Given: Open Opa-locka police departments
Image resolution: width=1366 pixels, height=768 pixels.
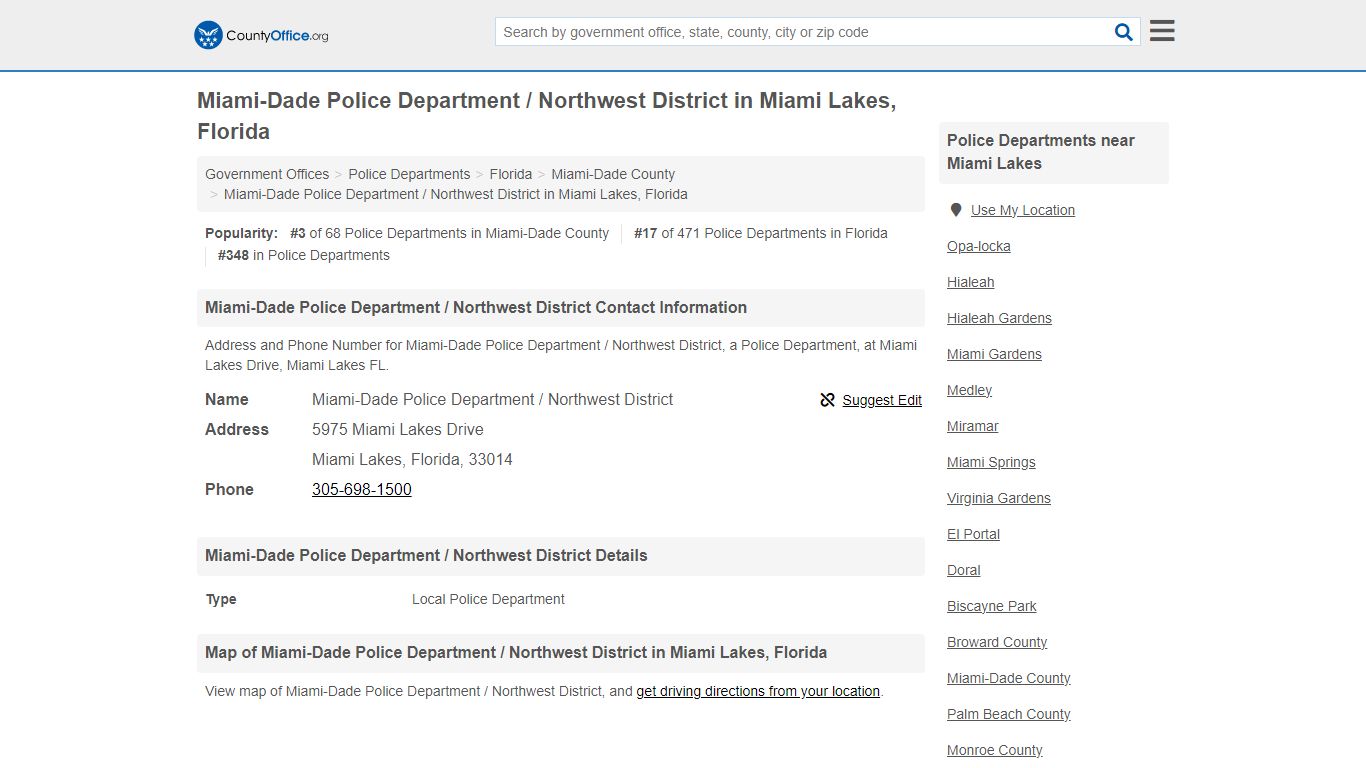Looking at the screenshot, I should tap(979, 246).
